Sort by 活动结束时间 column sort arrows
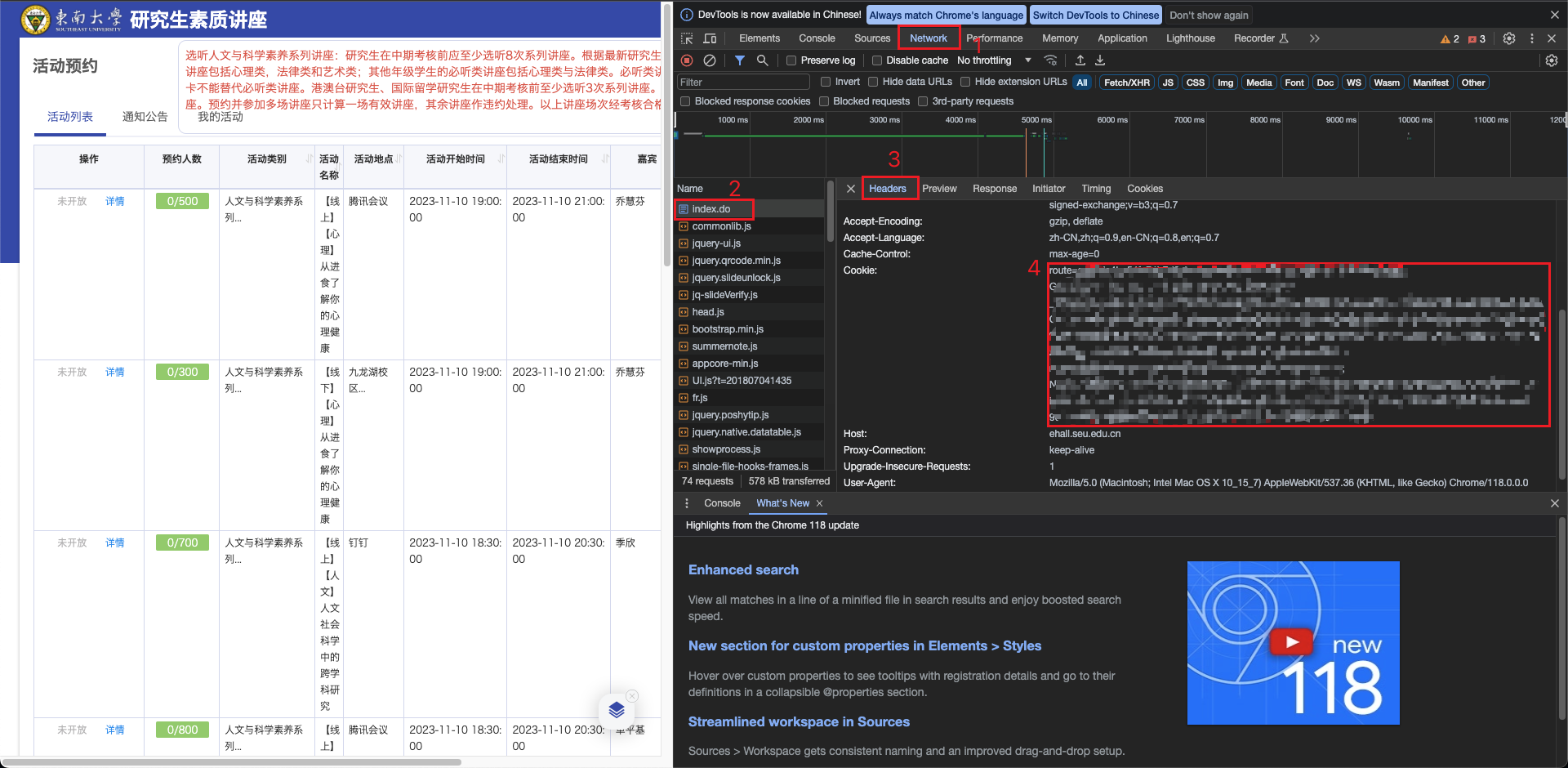This screenshot has height=768, width=1568. click(605, 159)
